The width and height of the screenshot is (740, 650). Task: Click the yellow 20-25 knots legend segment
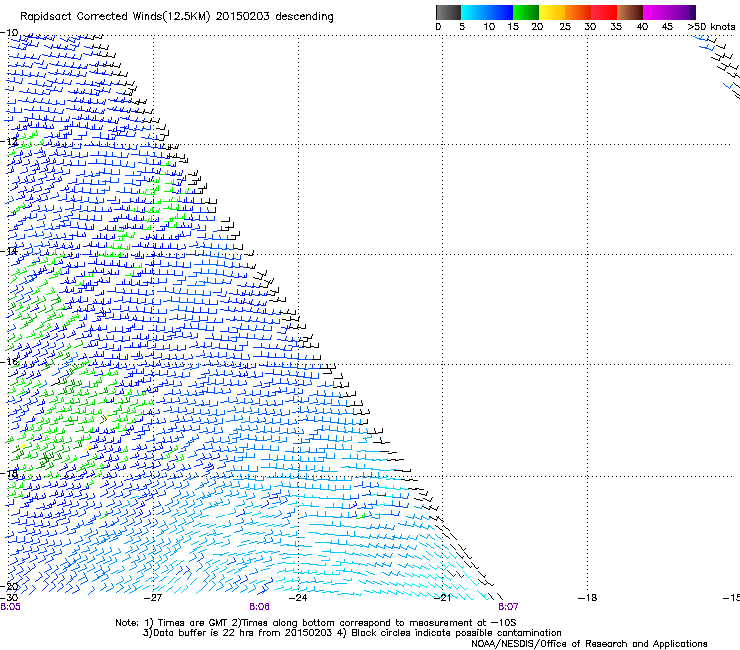click(x=552, y=12)
